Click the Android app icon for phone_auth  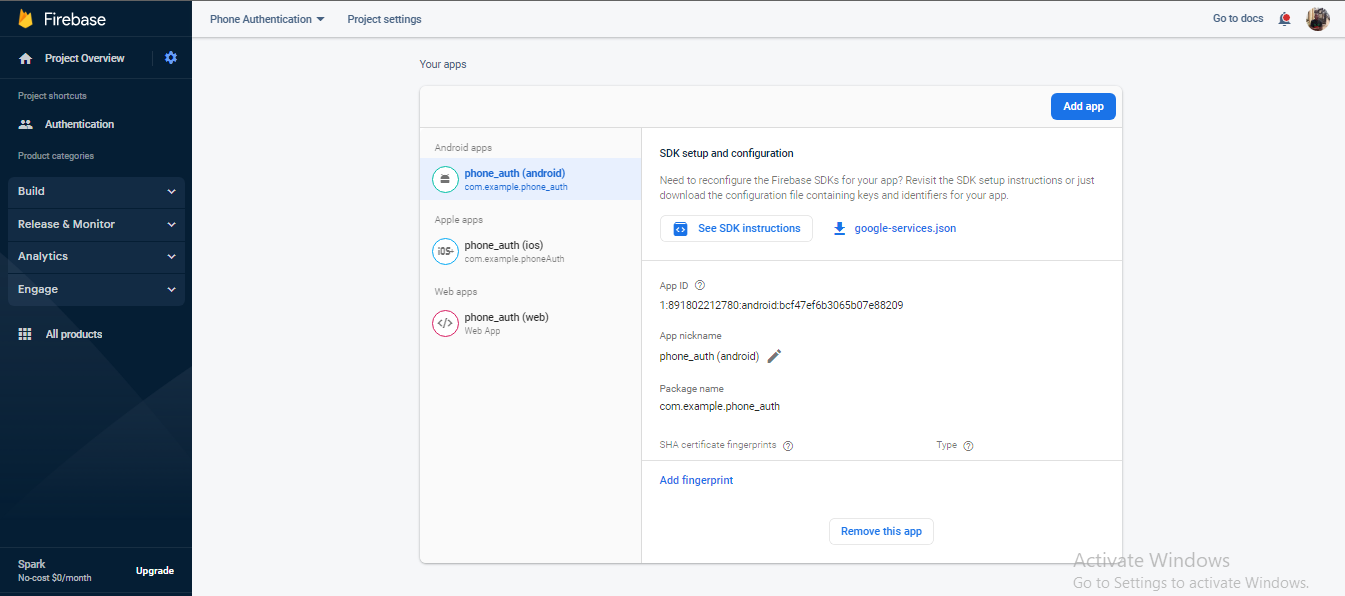pyautogui.click(x=445, y=179)
